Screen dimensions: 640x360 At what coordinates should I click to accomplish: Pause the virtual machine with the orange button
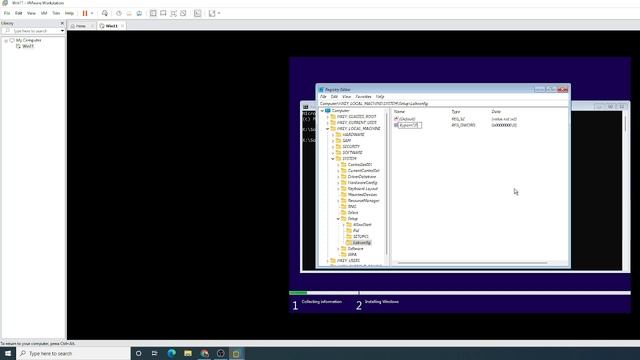click(x=85, y=13)
